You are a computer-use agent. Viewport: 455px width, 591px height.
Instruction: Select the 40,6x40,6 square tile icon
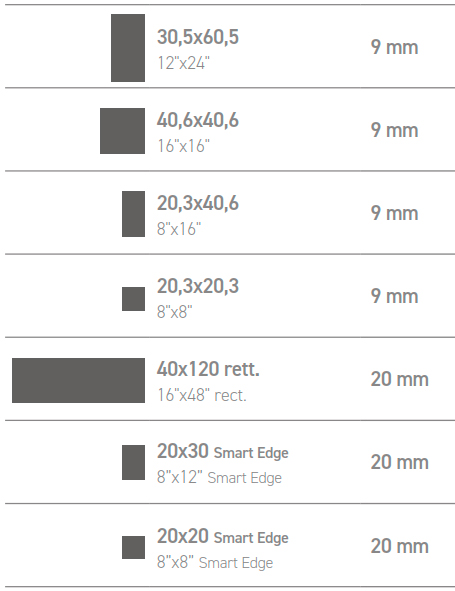pos(122,131)
